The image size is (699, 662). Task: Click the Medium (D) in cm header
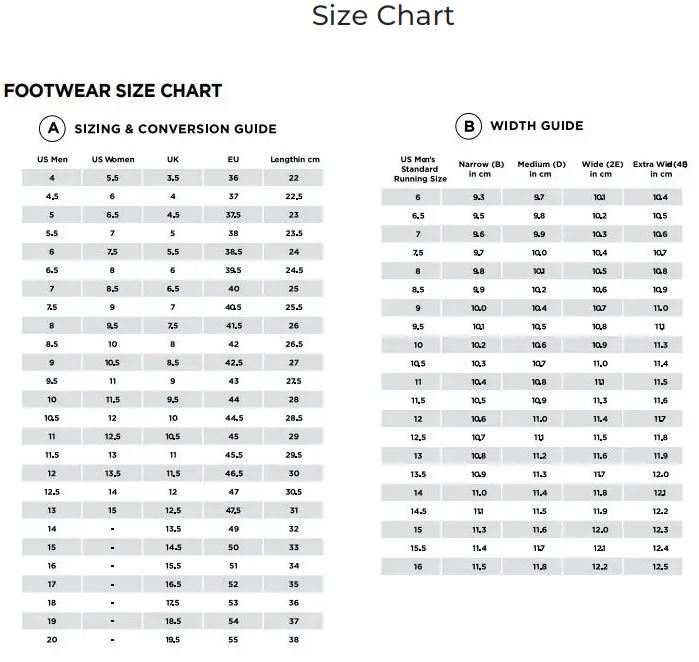(541, 168)
